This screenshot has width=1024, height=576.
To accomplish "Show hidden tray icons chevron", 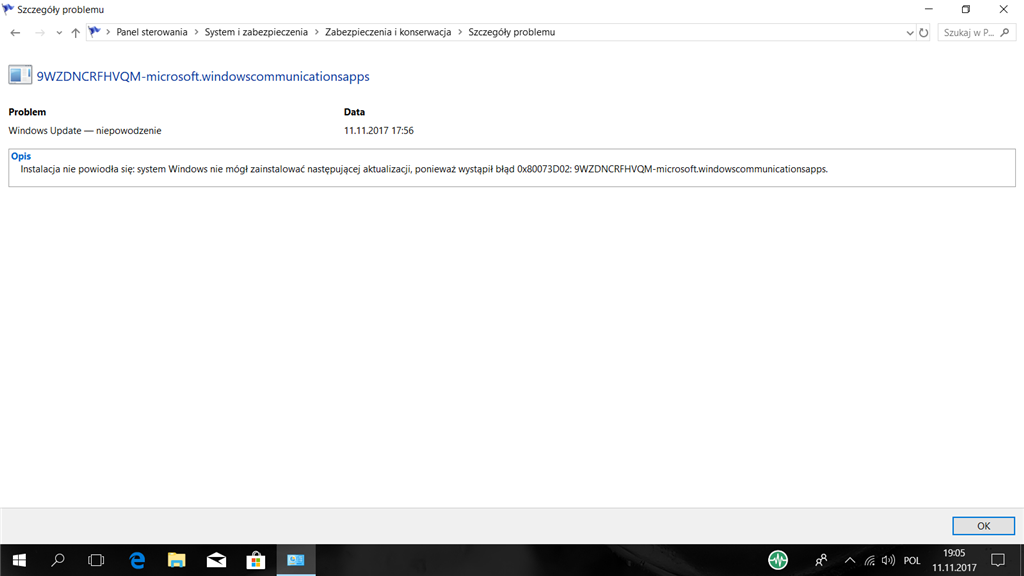I will tap(850, 560).
